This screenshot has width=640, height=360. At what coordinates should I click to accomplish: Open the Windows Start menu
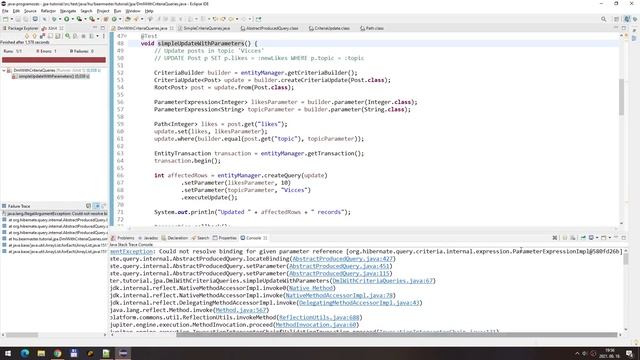pos(8,353)
